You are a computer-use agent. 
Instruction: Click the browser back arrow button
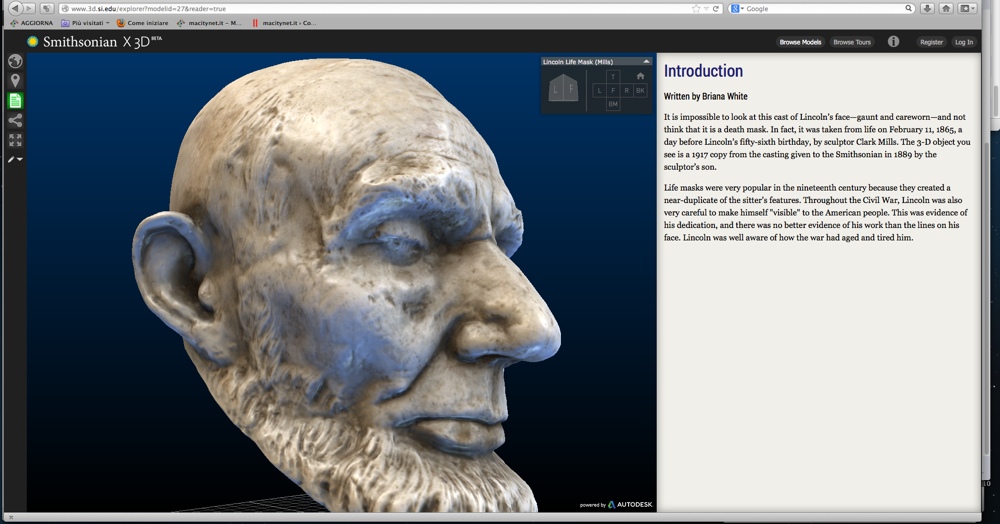coord(14,8)
